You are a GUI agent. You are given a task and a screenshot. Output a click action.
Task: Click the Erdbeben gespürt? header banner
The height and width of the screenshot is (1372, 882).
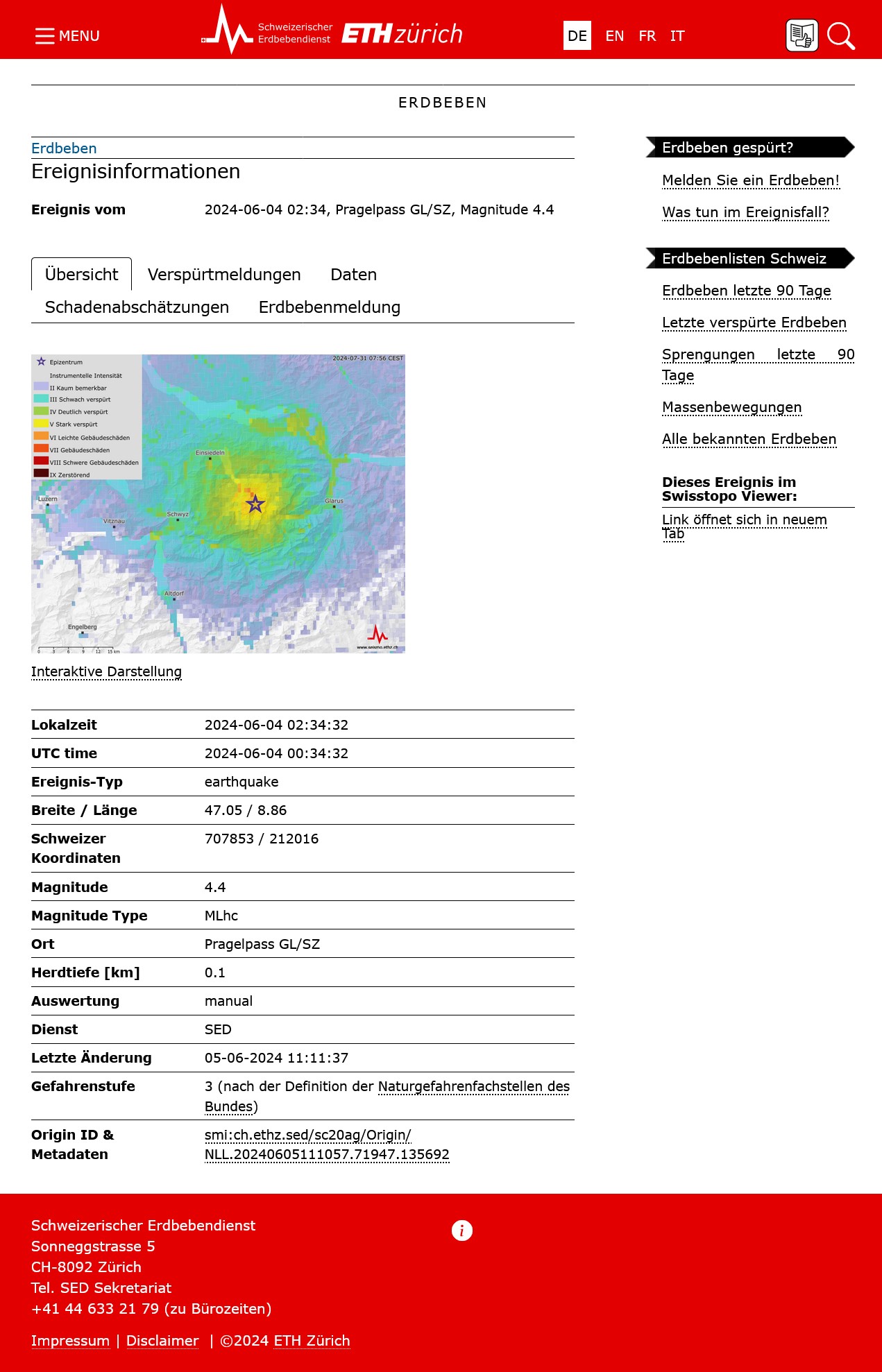(750, 147)
